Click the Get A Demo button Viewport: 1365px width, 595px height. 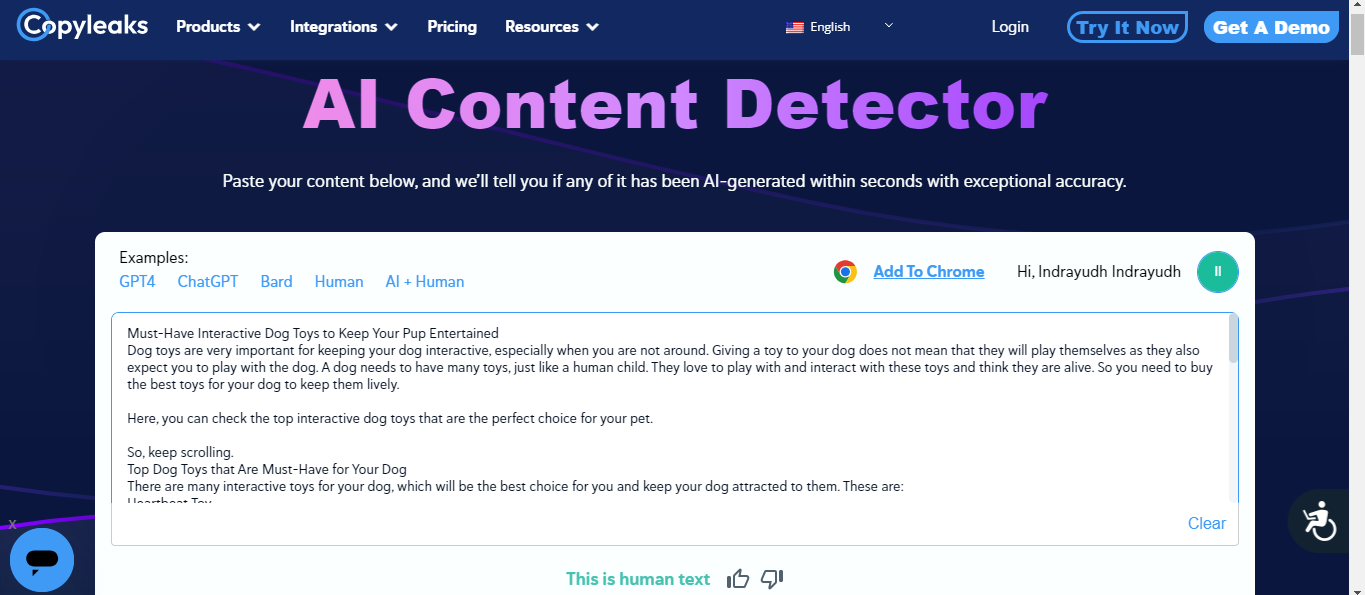pos(1271,27)
